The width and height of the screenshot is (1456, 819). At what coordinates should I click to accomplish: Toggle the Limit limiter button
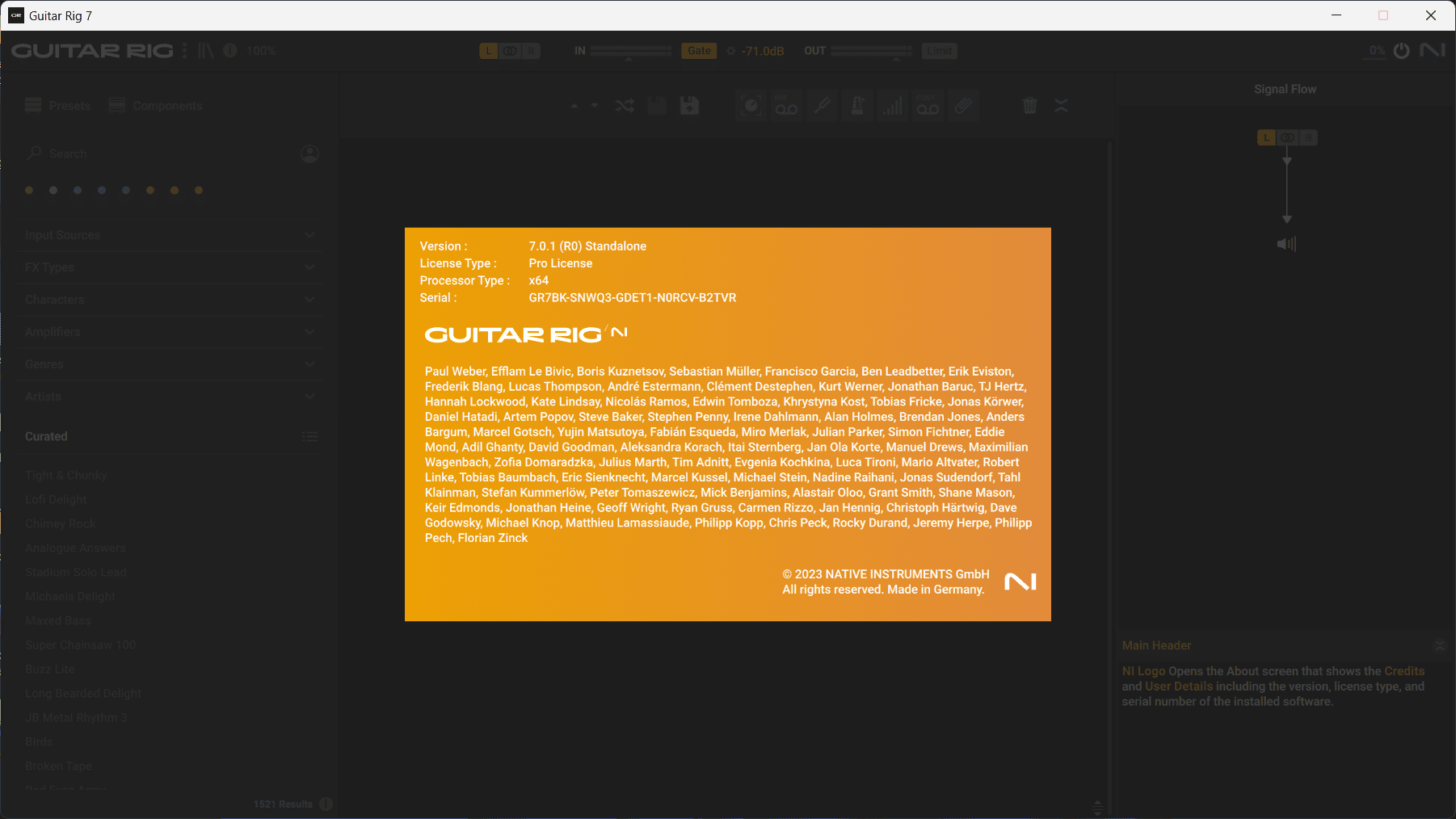point(939,51)
